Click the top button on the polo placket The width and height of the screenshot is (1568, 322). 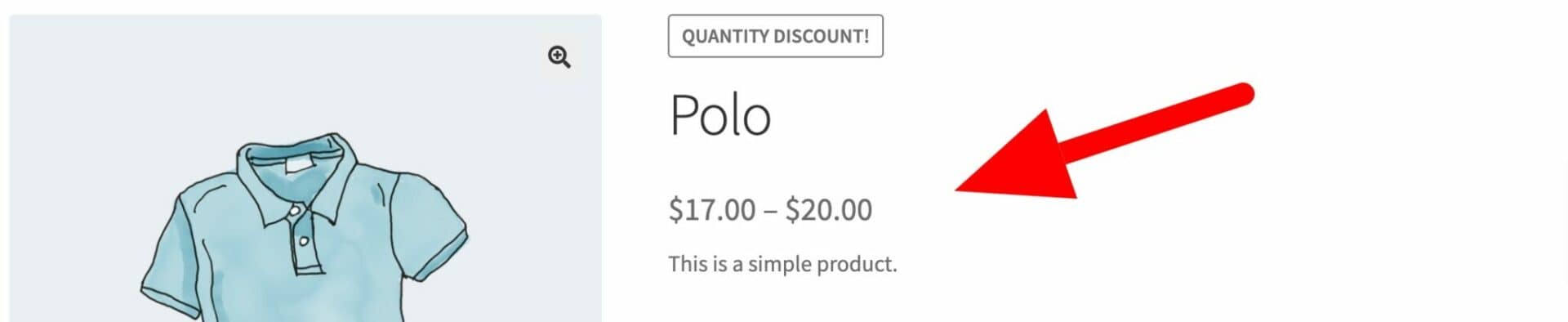click(x=295, y=212)
